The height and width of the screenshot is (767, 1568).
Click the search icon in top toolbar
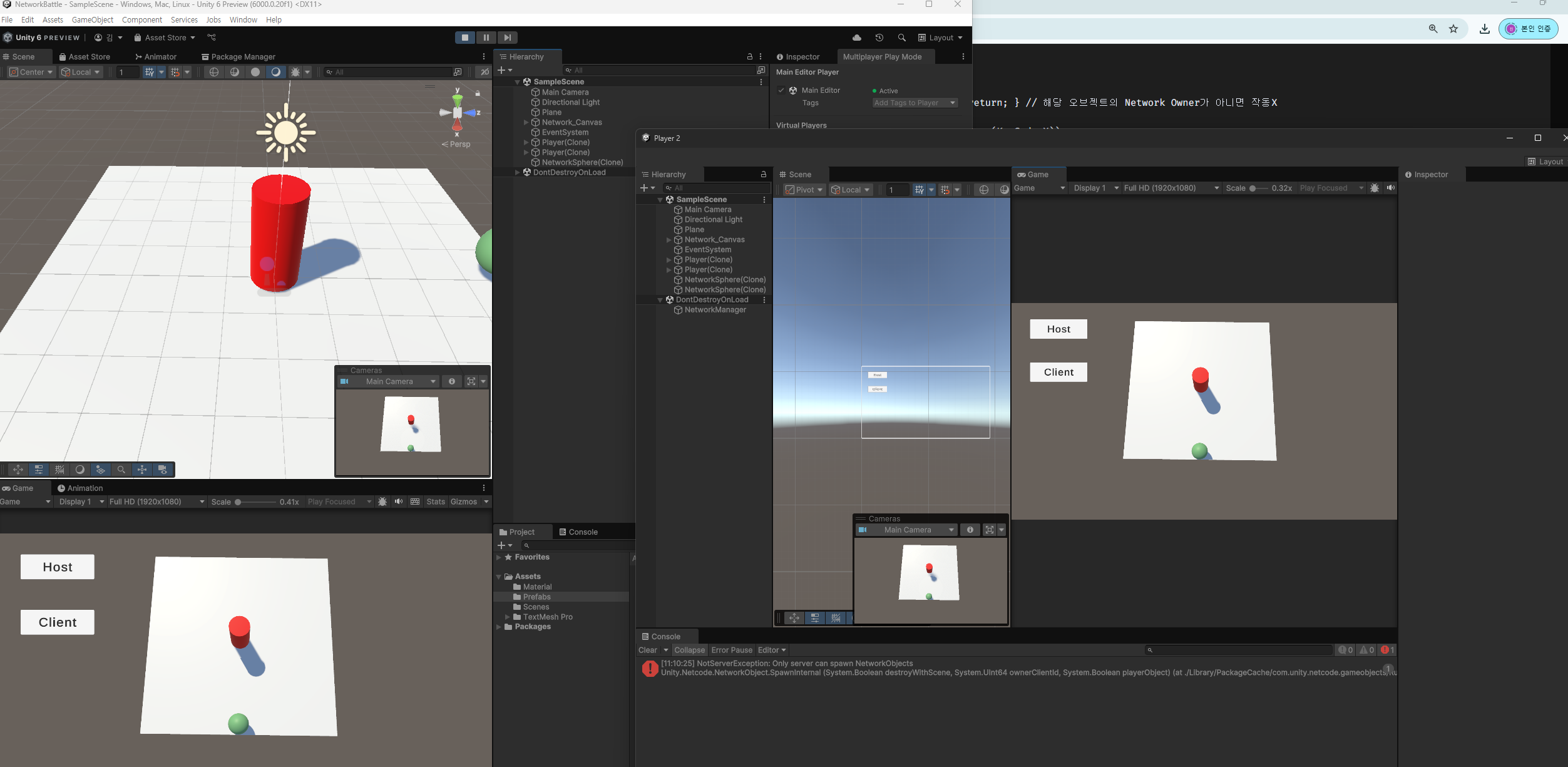pyautogui.click(x=901, y=38)
